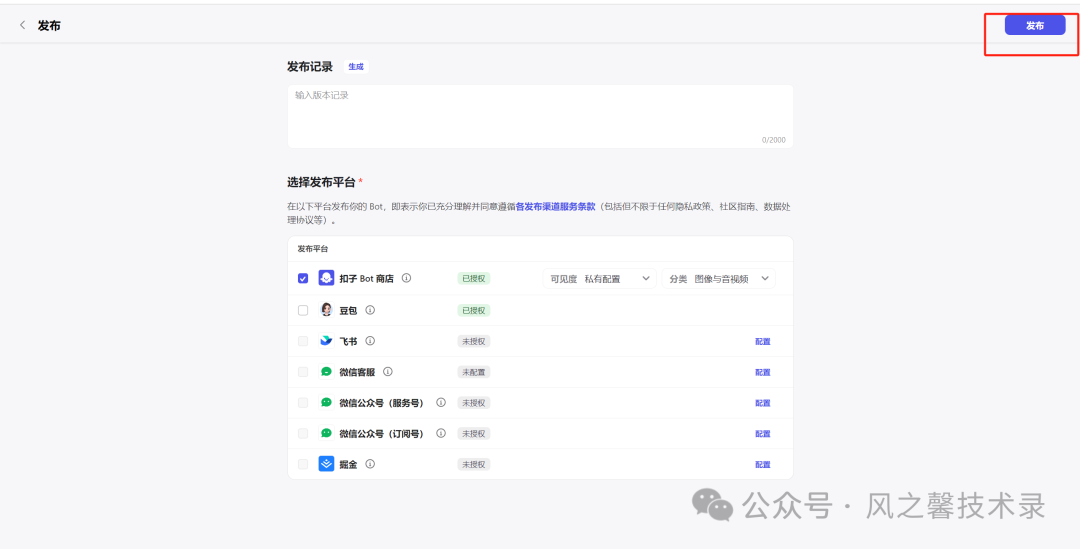Click 已授权 badge in the 豆包 row
The image size is (1080, 549).
click(x=474, y=311)
